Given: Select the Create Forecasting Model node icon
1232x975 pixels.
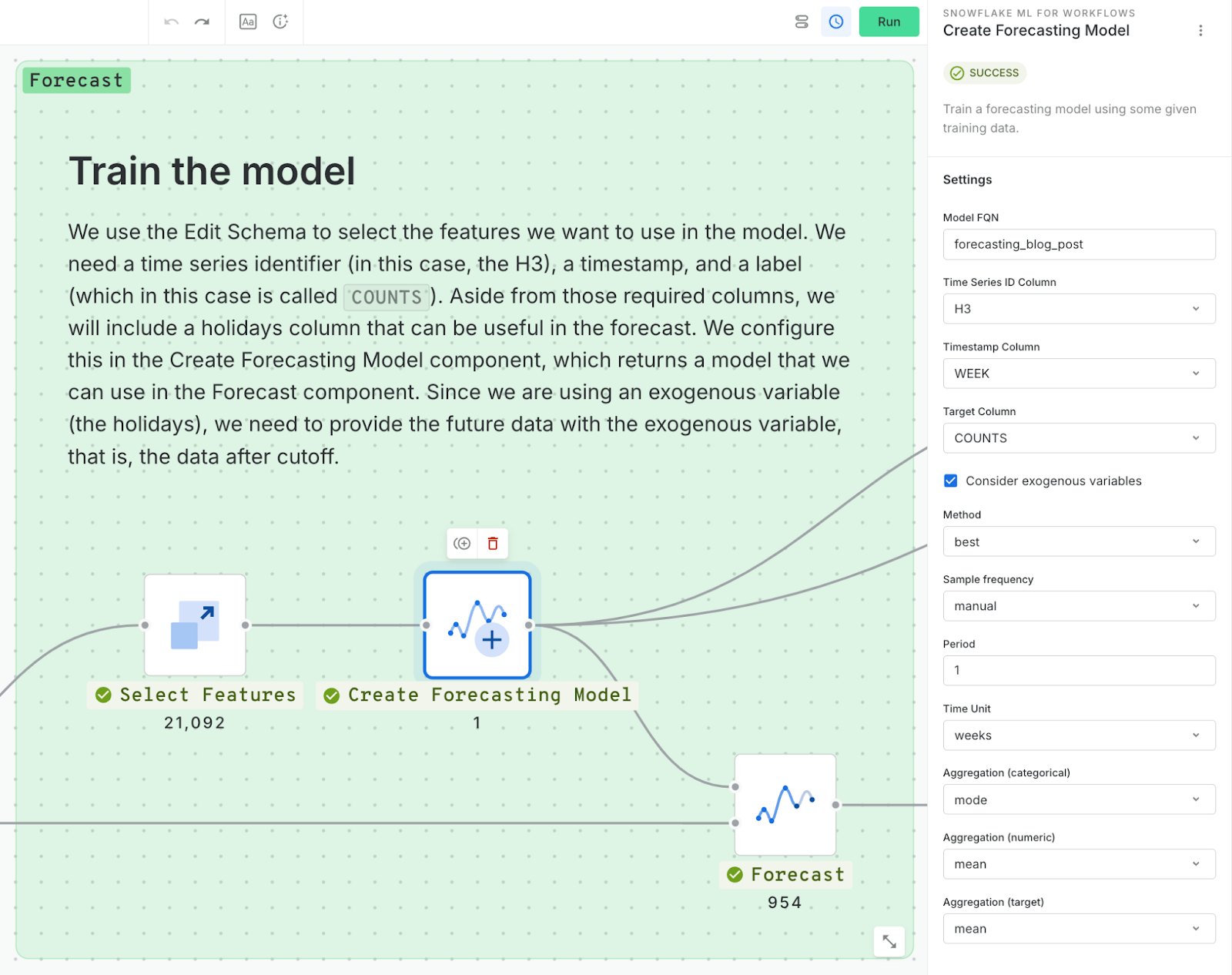Looking at the screenshot, I should (x=477, y=625).
